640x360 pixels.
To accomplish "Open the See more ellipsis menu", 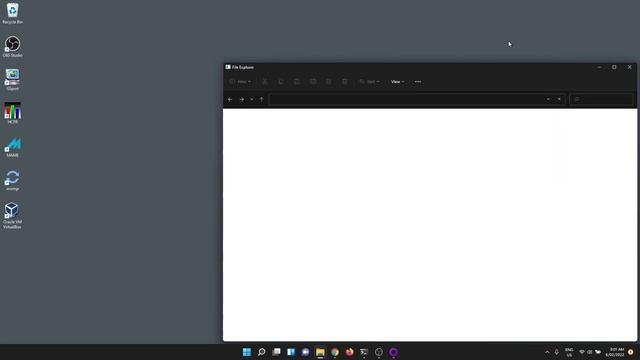I will pos(418,82).
